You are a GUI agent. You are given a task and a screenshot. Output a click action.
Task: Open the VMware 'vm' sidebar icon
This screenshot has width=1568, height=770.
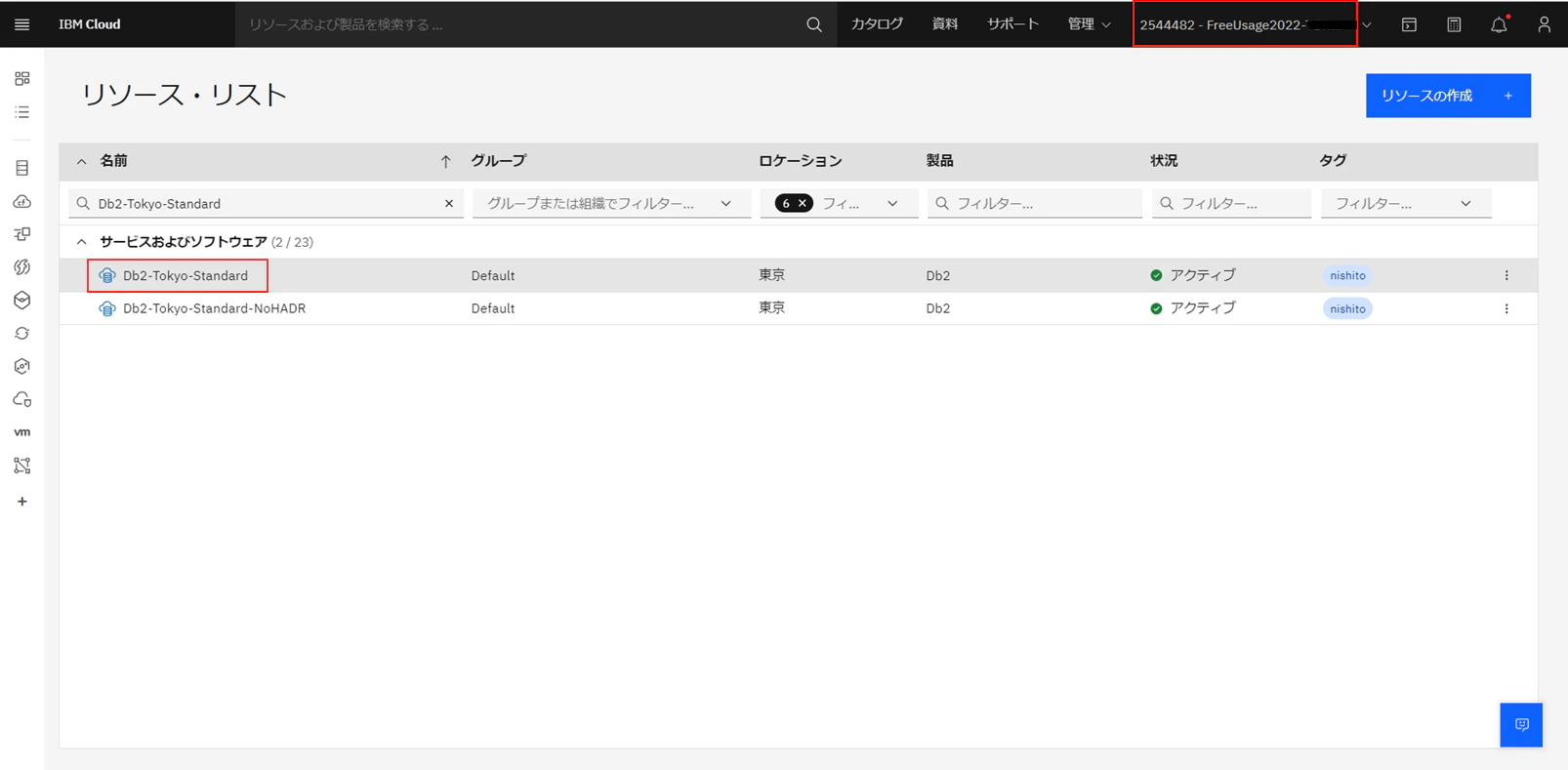pyautogui.click(x=21, y=432)
